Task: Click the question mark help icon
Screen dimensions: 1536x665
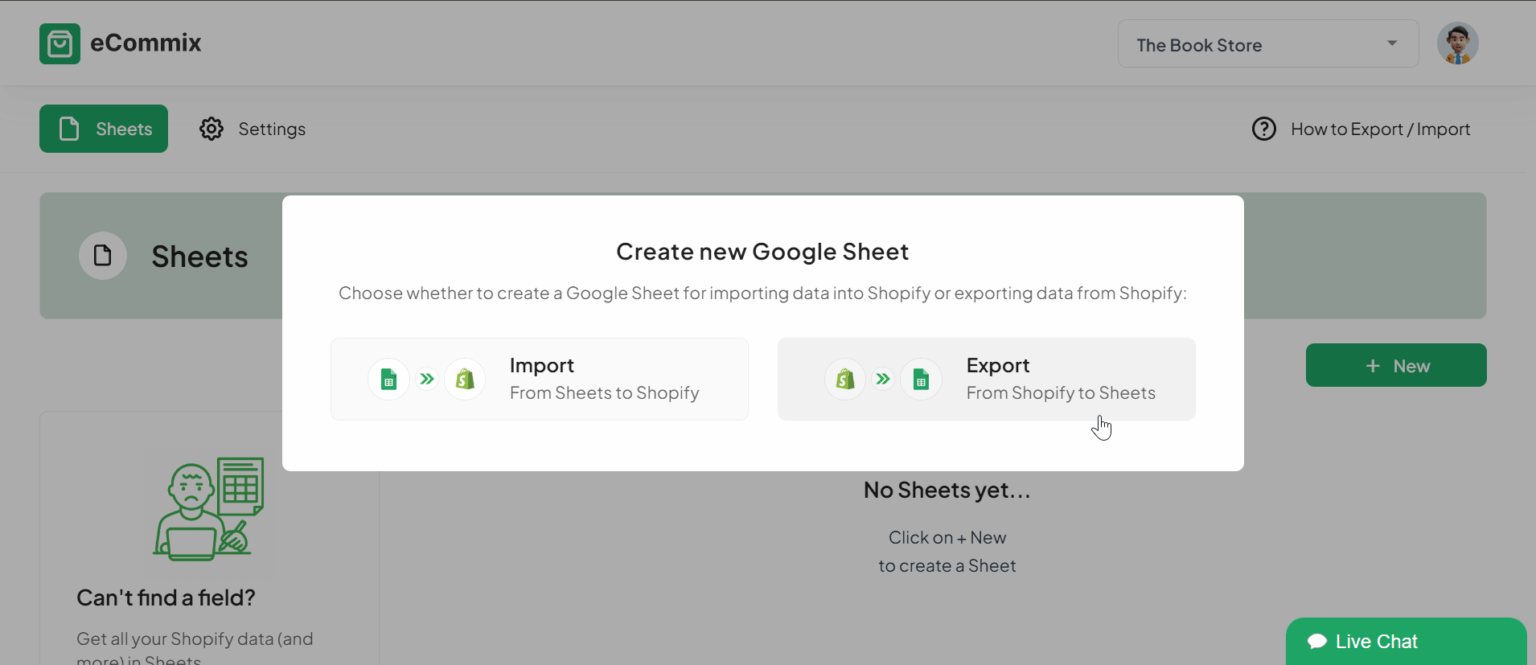Action: pos(1264,129)
